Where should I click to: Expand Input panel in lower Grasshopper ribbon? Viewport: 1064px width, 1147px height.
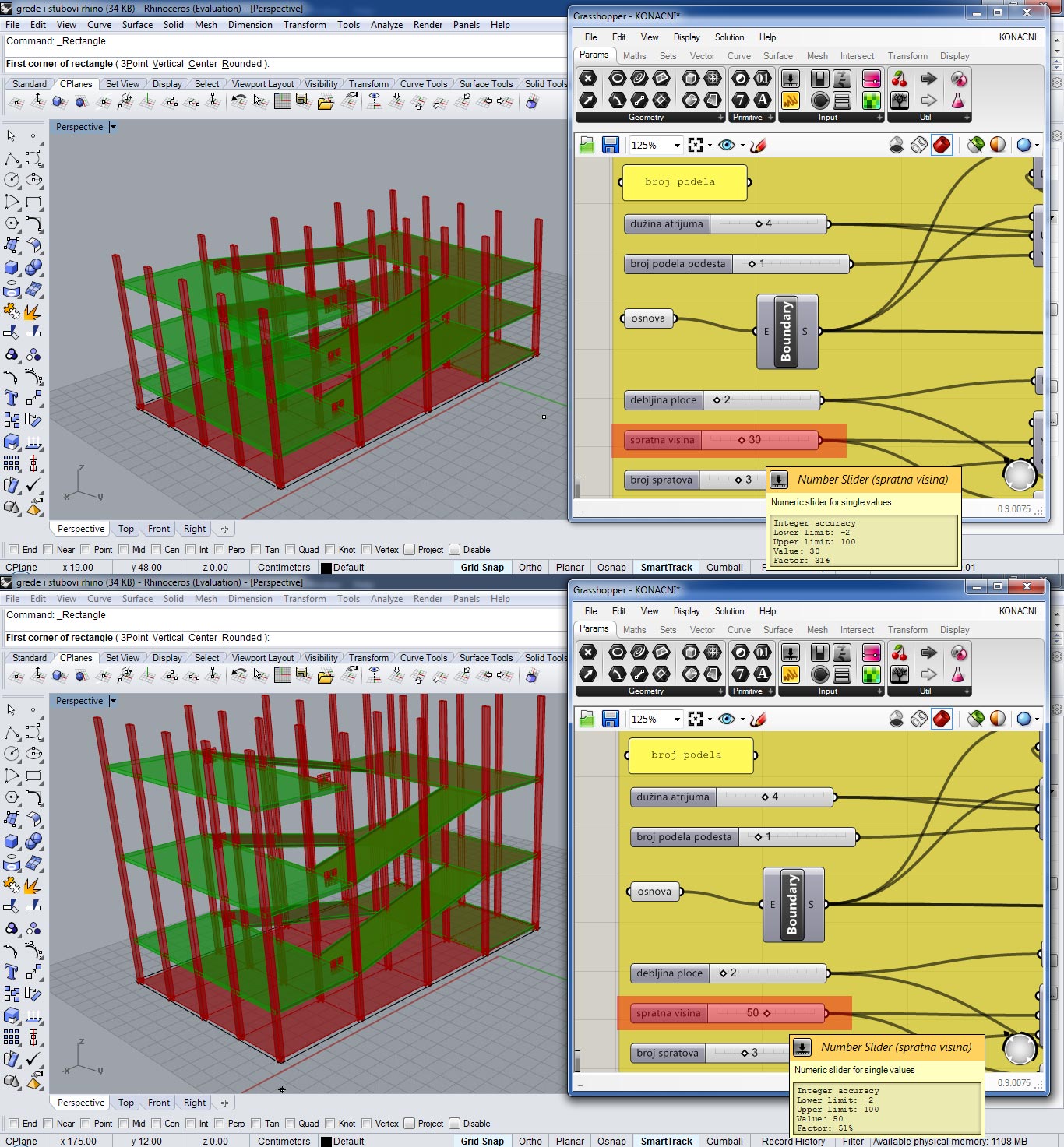click(x=880, y=691)
